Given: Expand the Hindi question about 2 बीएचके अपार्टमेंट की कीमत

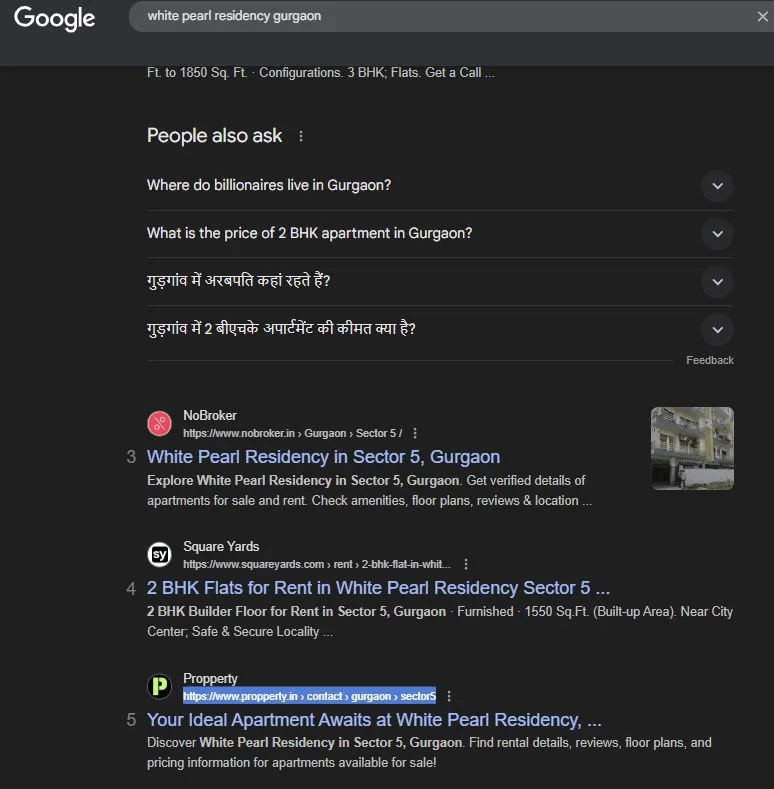Looking at the screenshot, I should coord(440,329).
